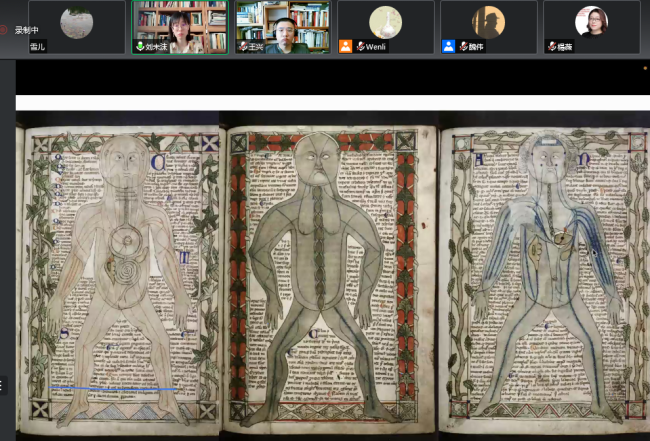Click the 录制中 recording status label
Image resolution: width=650 pixels, height=441 pixels.
pyautogui.click(x=27, y=30)
